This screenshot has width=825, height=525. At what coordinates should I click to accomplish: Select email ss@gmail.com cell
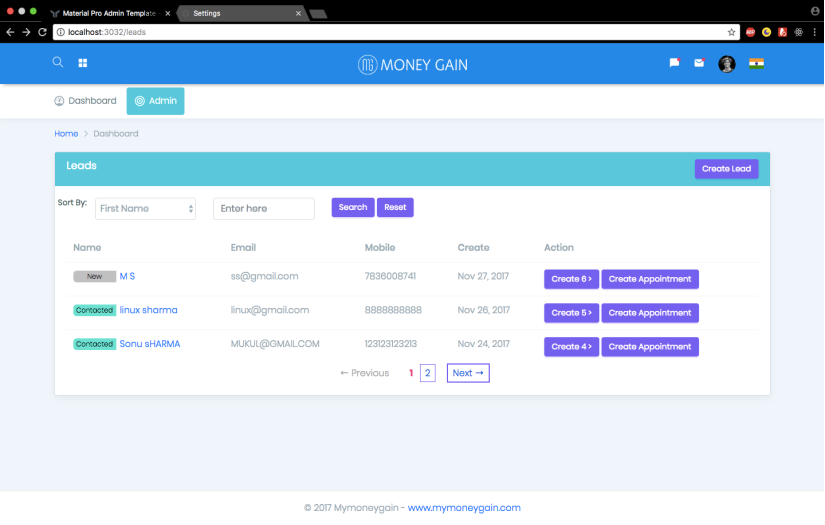coord(264,276)
